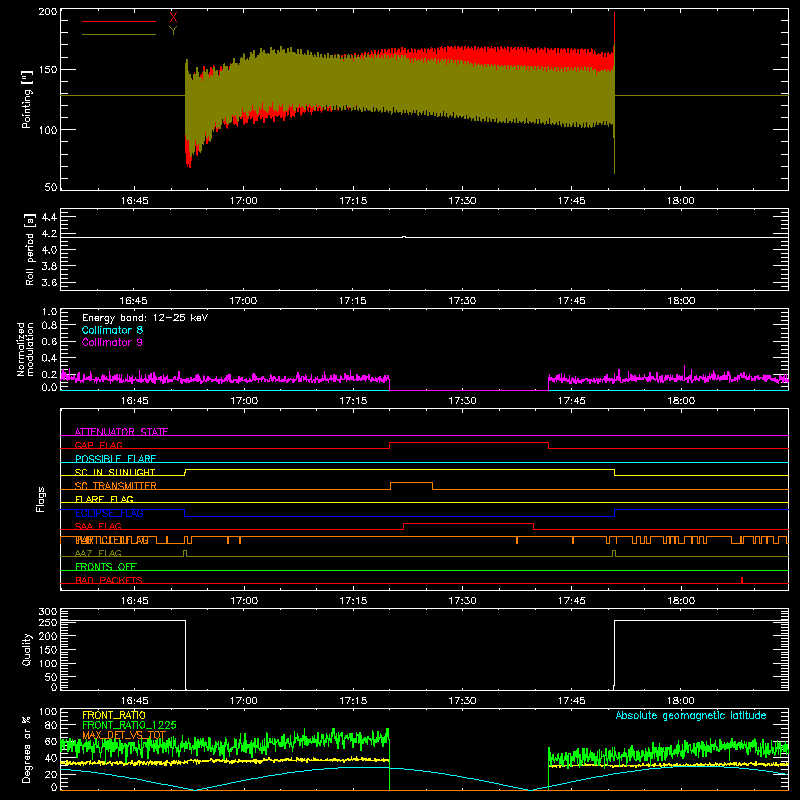Click the '300' tick on Quality axis
The image size is (800, 800).
tap(48, 612)
